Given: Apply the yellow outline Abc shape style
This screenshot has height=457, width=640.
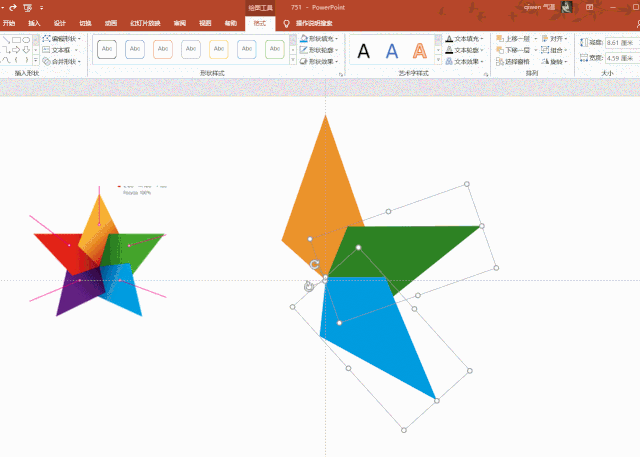Looking at the screenshot, I should point(219,49).
